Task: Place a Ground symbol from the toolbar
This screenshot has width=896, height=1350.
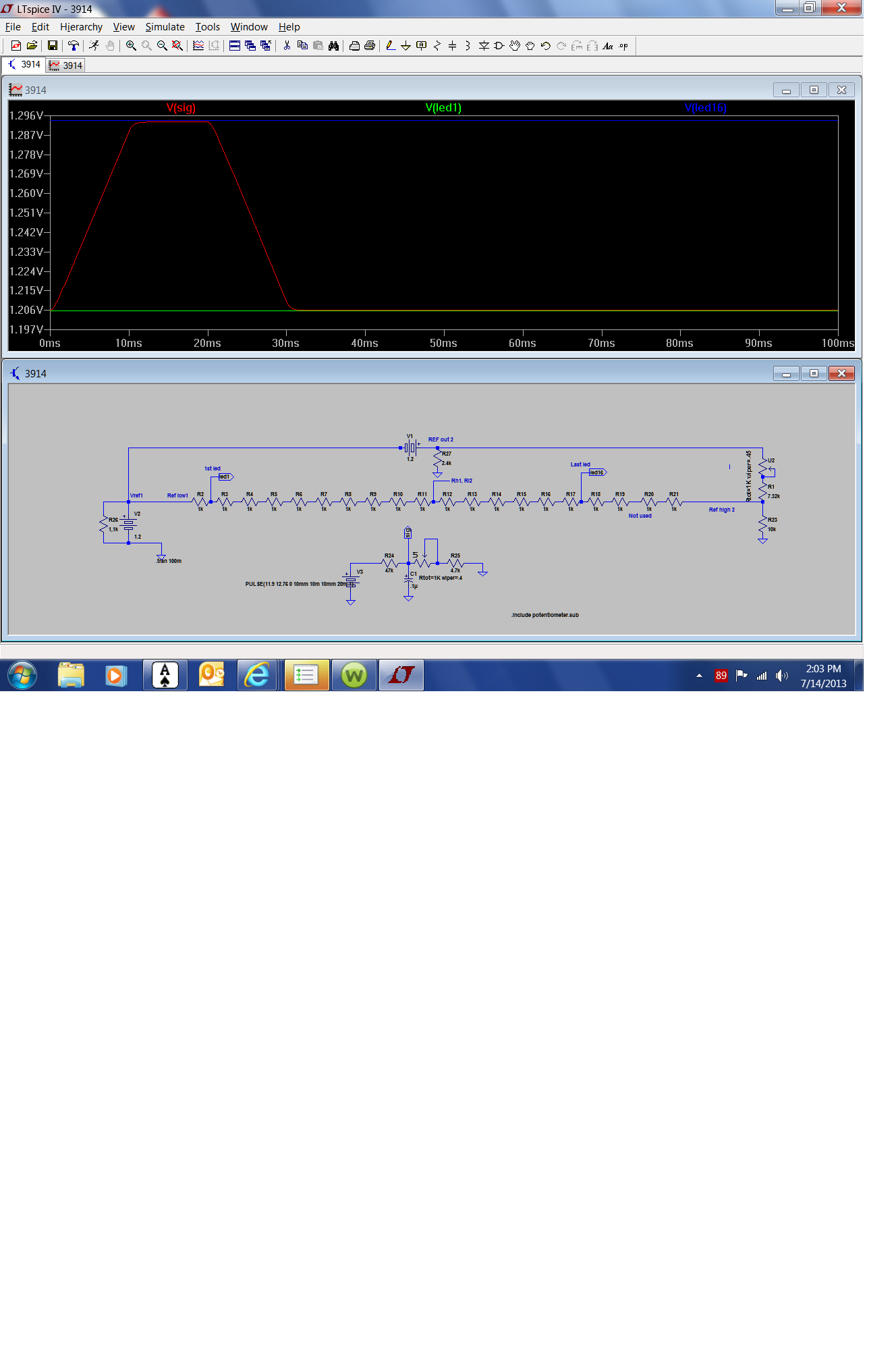Action: (x=405, y=46)
